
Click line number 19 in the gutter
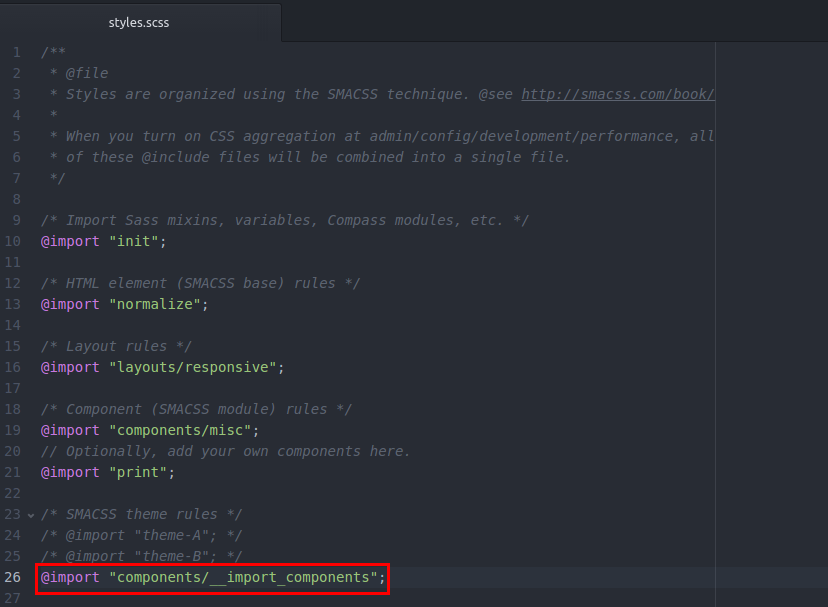click(13, 430)
